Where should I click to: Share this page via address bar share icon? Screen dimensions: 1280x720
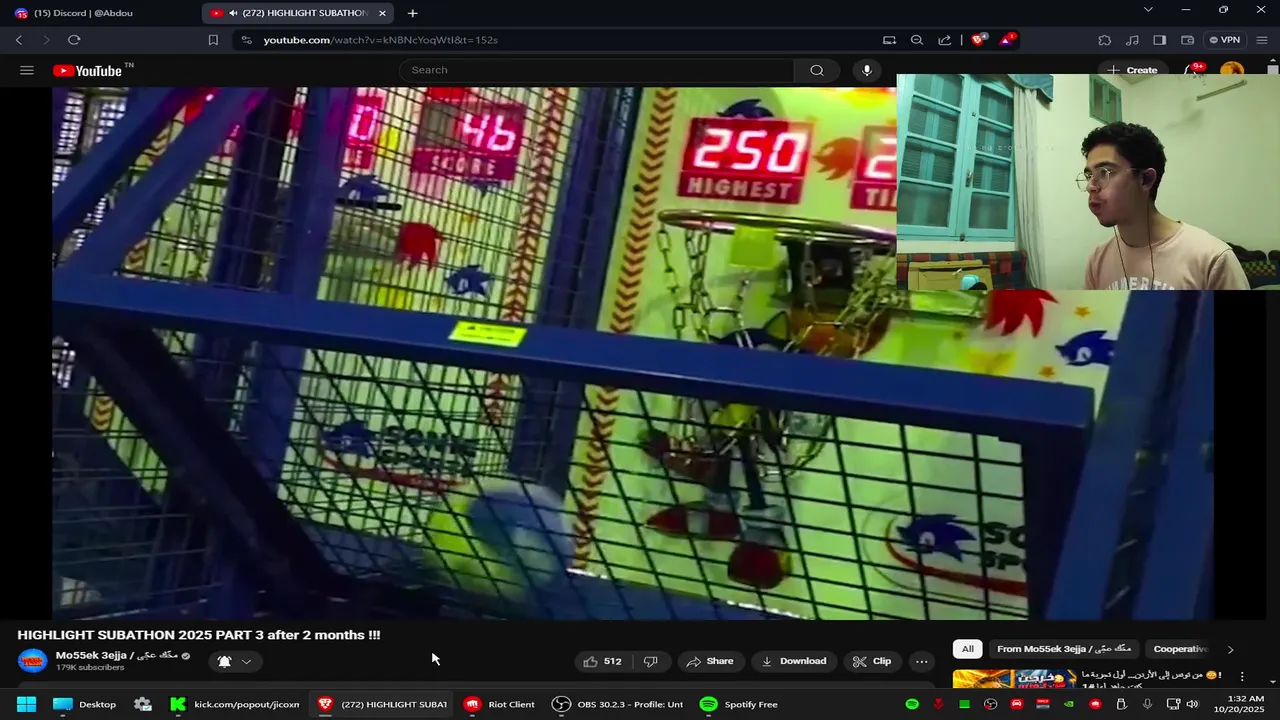(945, 40)
